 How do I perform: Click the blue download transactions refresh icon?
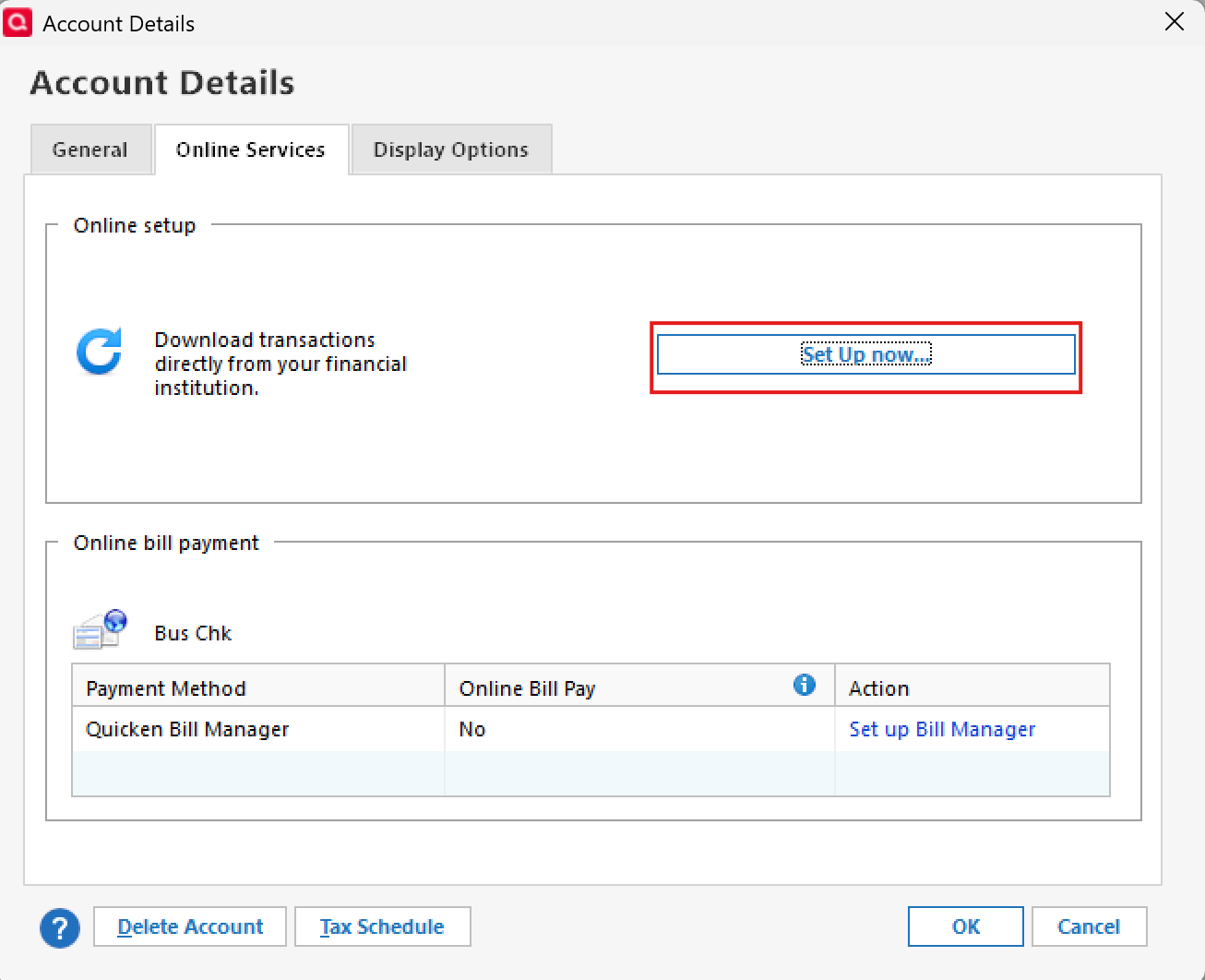100,352
